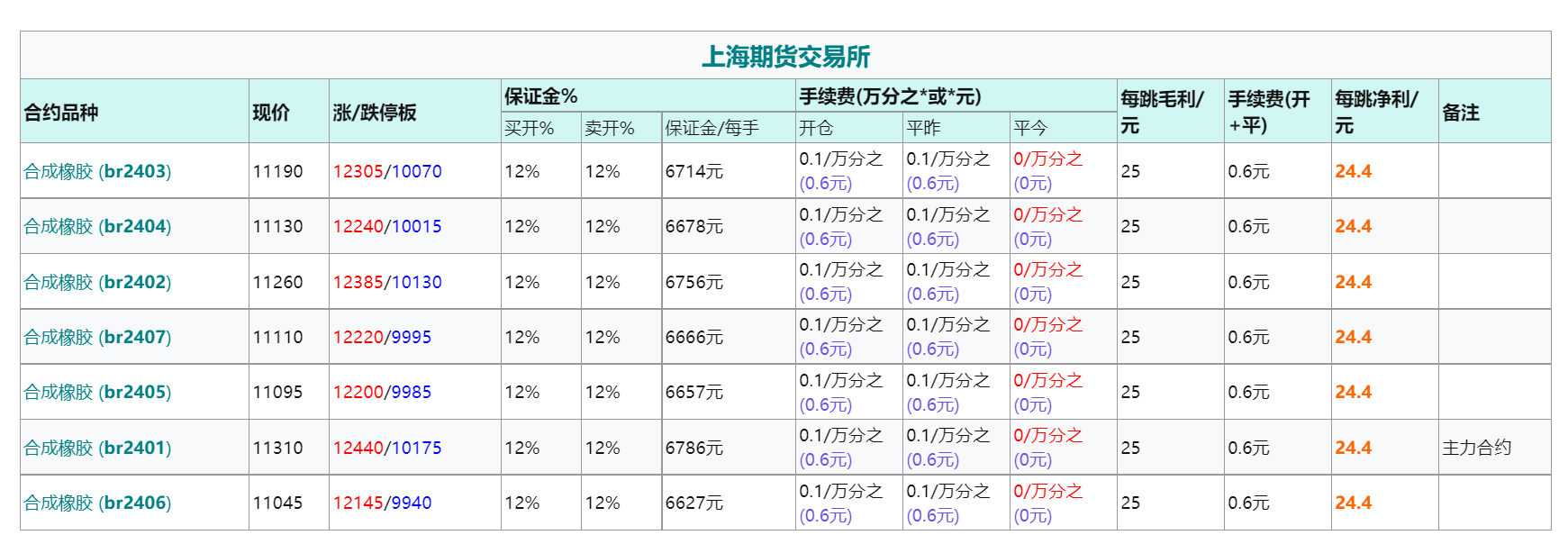
Task: Select the 涨/跌停板 column header
Action: click(x=375, y=113)
